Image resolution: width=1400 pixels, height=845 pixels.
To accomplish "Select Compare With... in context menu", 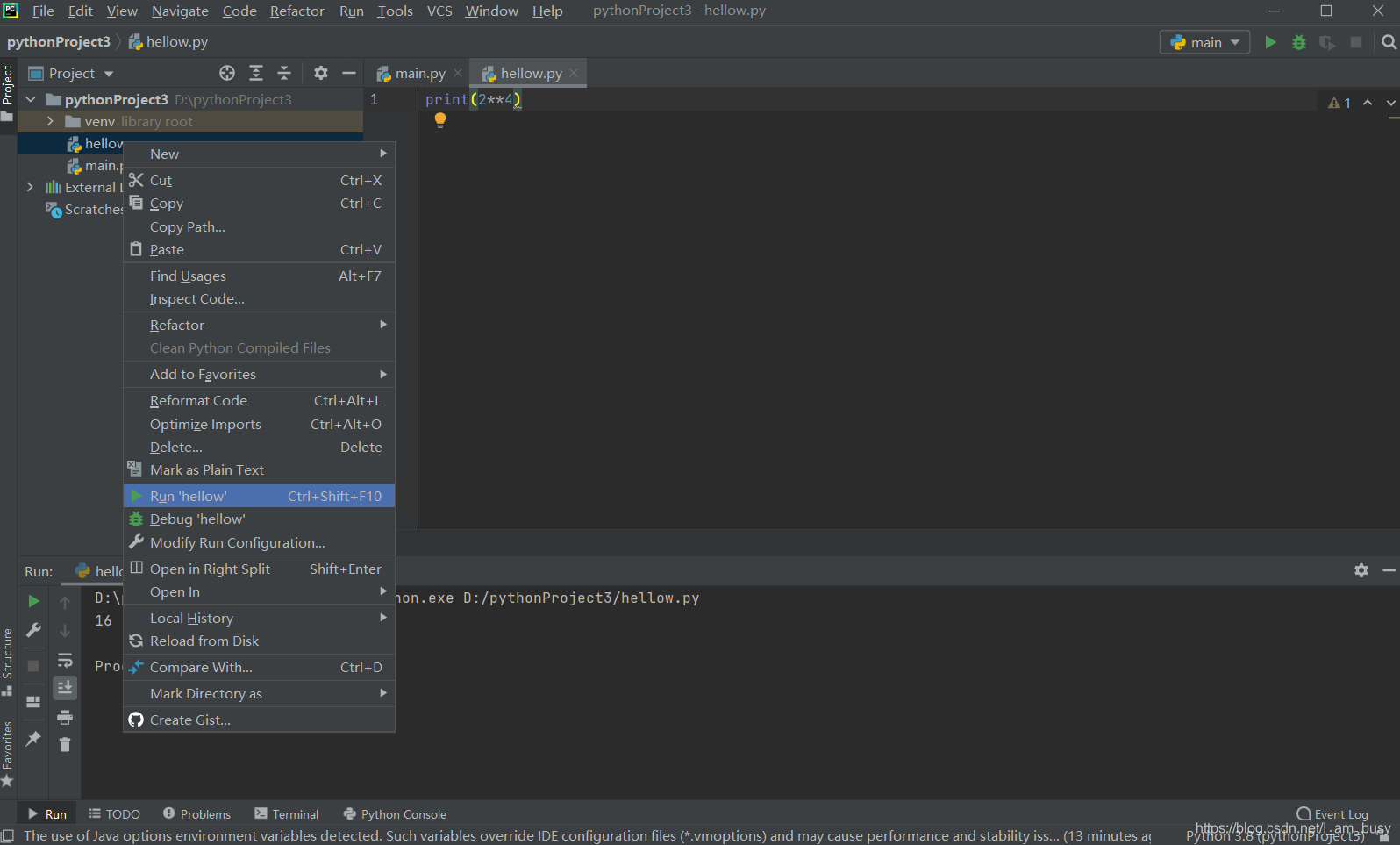I will (x=259, y=667).
